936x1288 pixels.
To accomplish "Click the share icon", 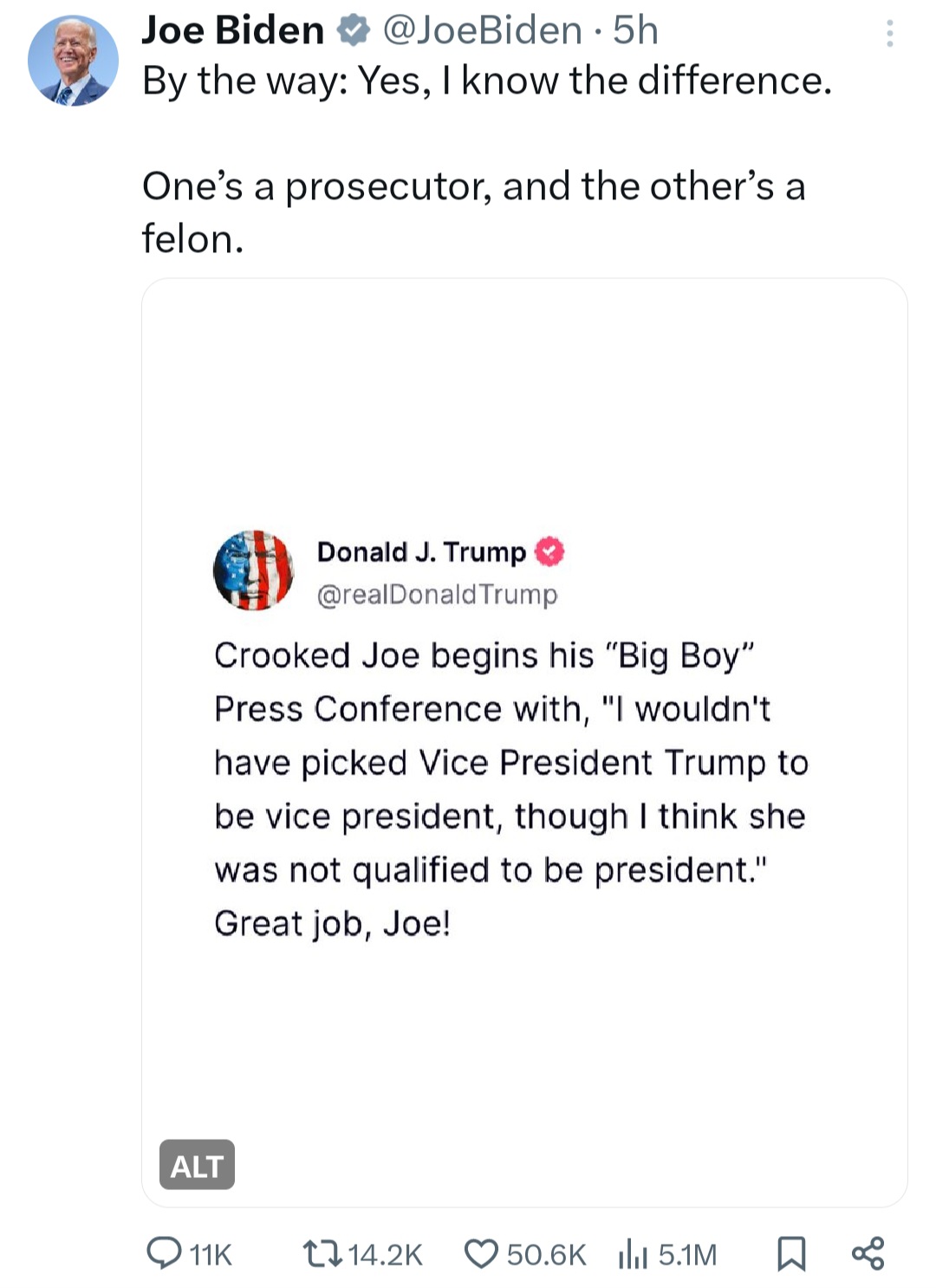I will 868,1253.
